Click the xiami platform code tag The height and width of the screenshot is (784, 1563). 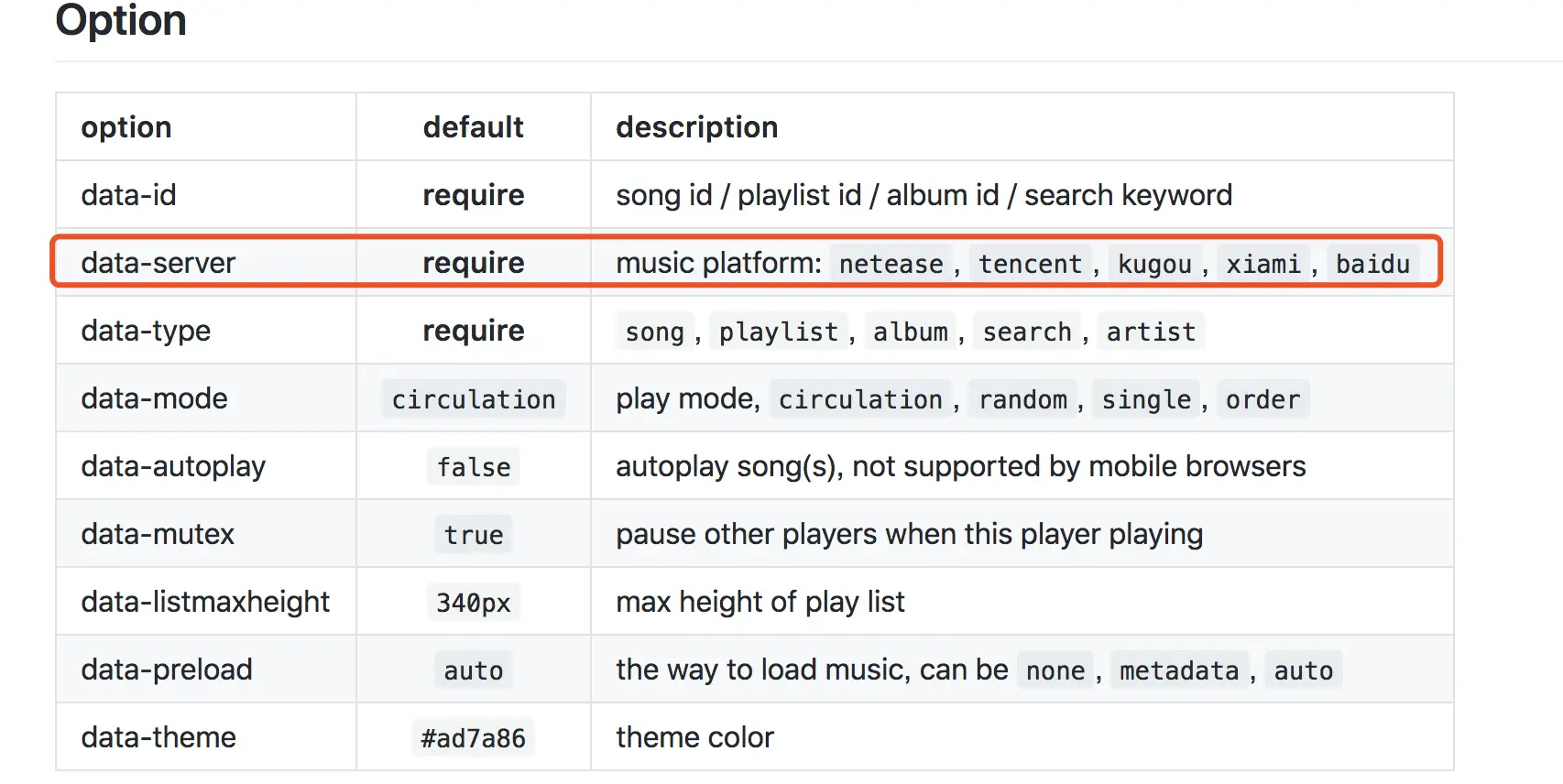tap(1263, 264)
